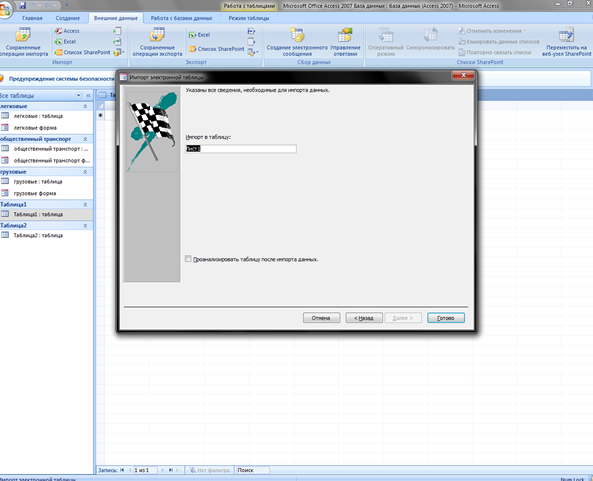This screenshot has height=481, width=593.
Task: Click text file import icon
Action: point(118,31)
